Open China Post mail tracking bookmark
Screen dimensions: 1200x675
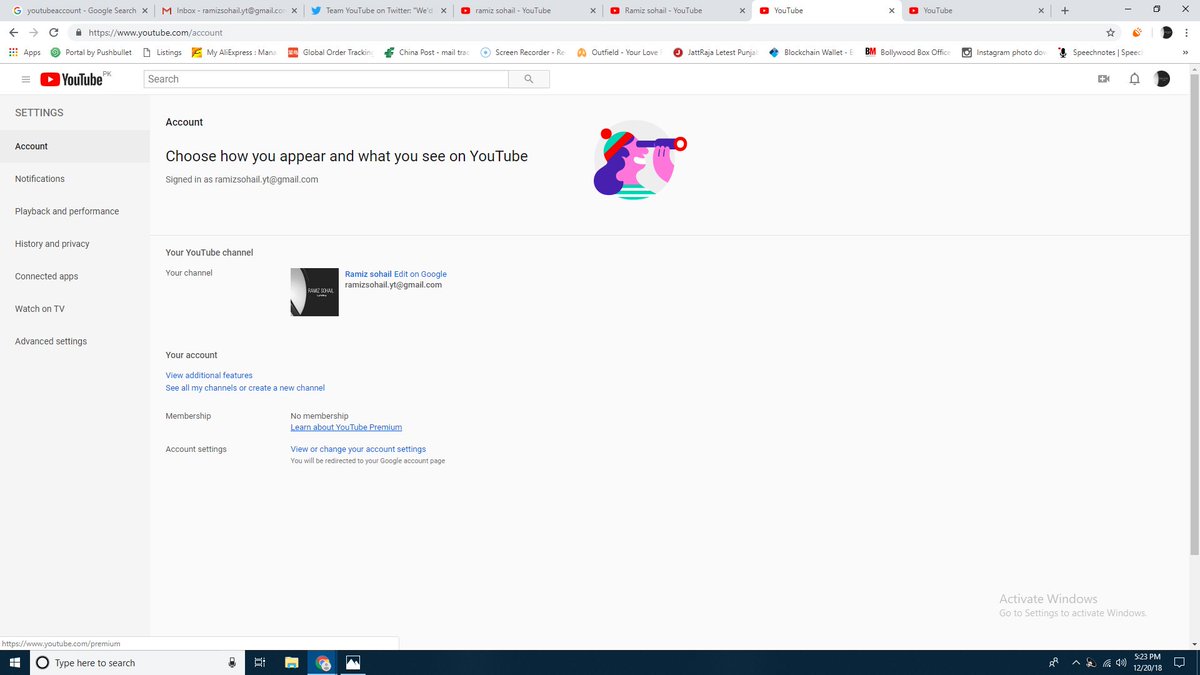pos(427,52)
